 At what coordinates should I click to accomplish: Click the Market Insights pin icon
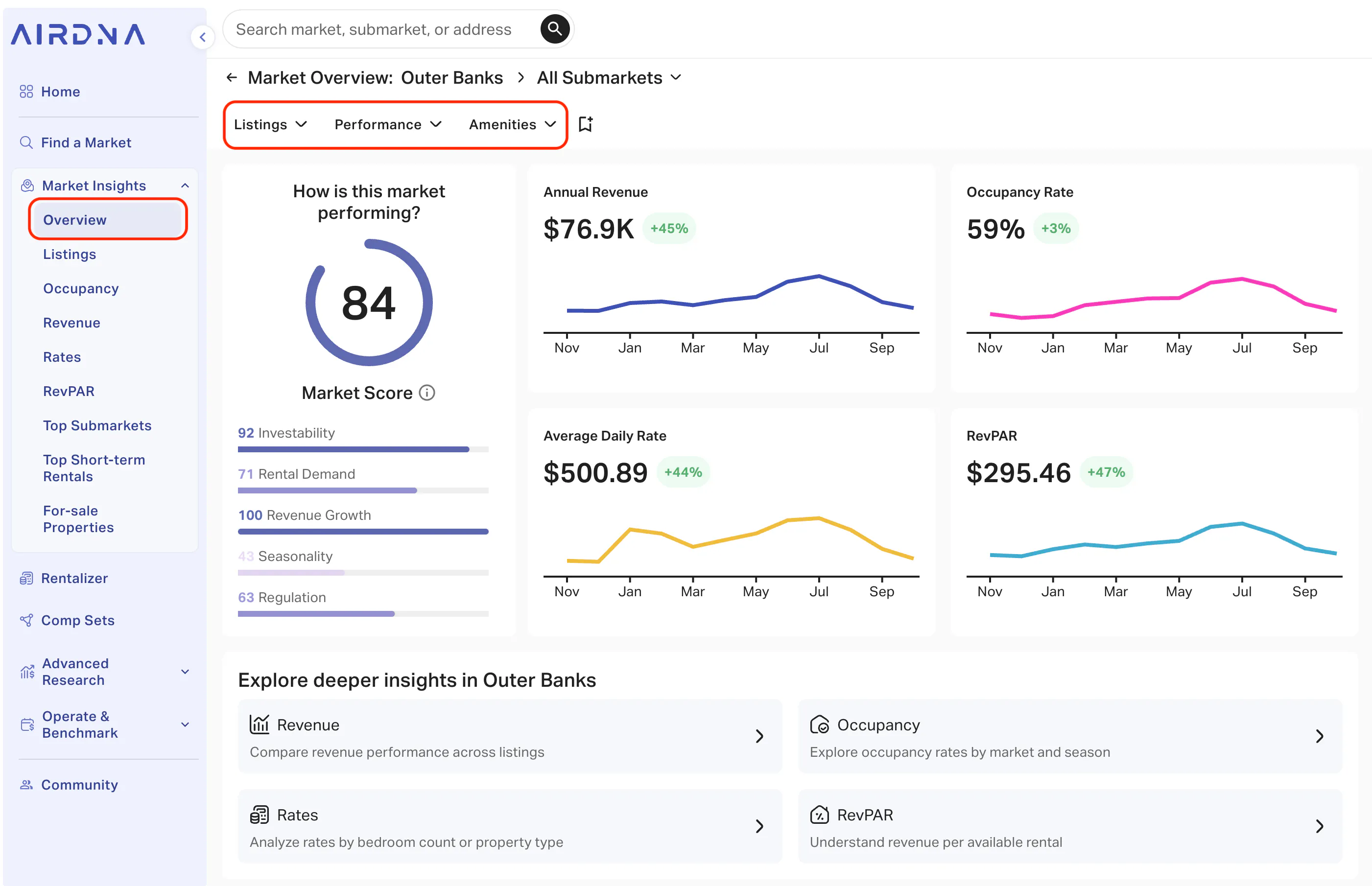pos(27,185)
